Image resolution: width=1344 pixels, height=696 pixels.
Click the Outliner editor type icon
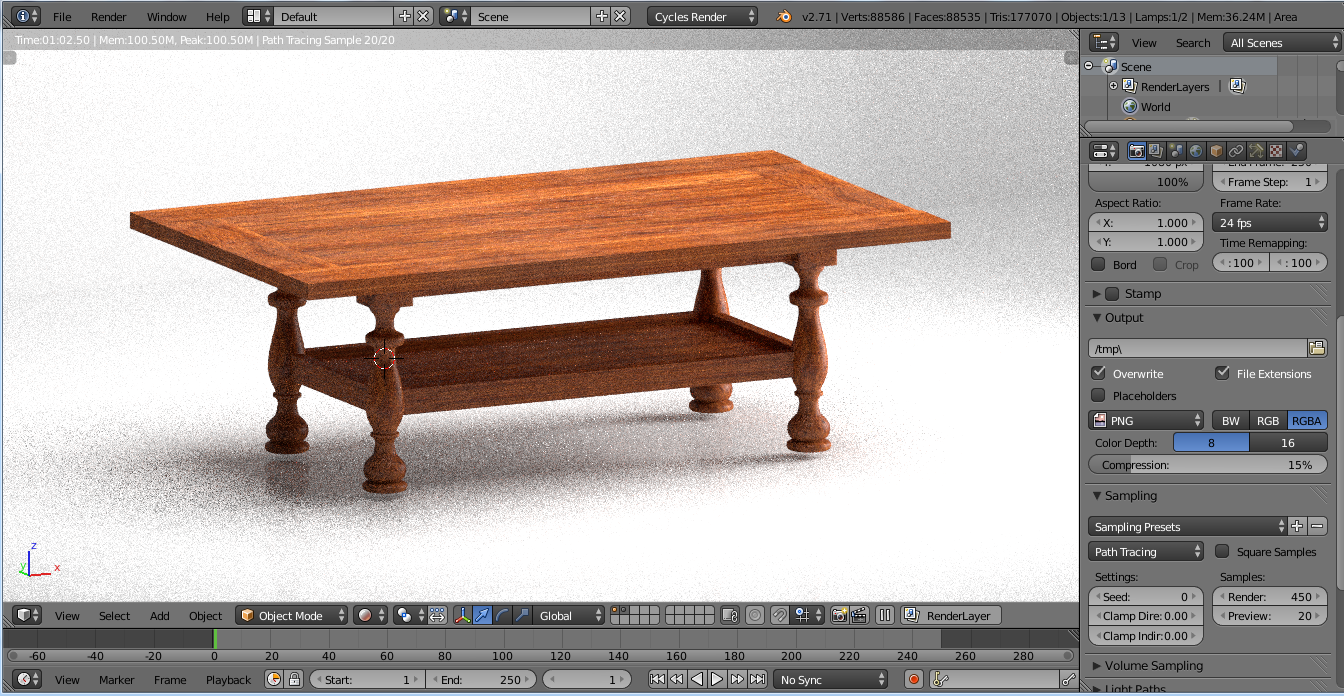[x=1103, y=41]
